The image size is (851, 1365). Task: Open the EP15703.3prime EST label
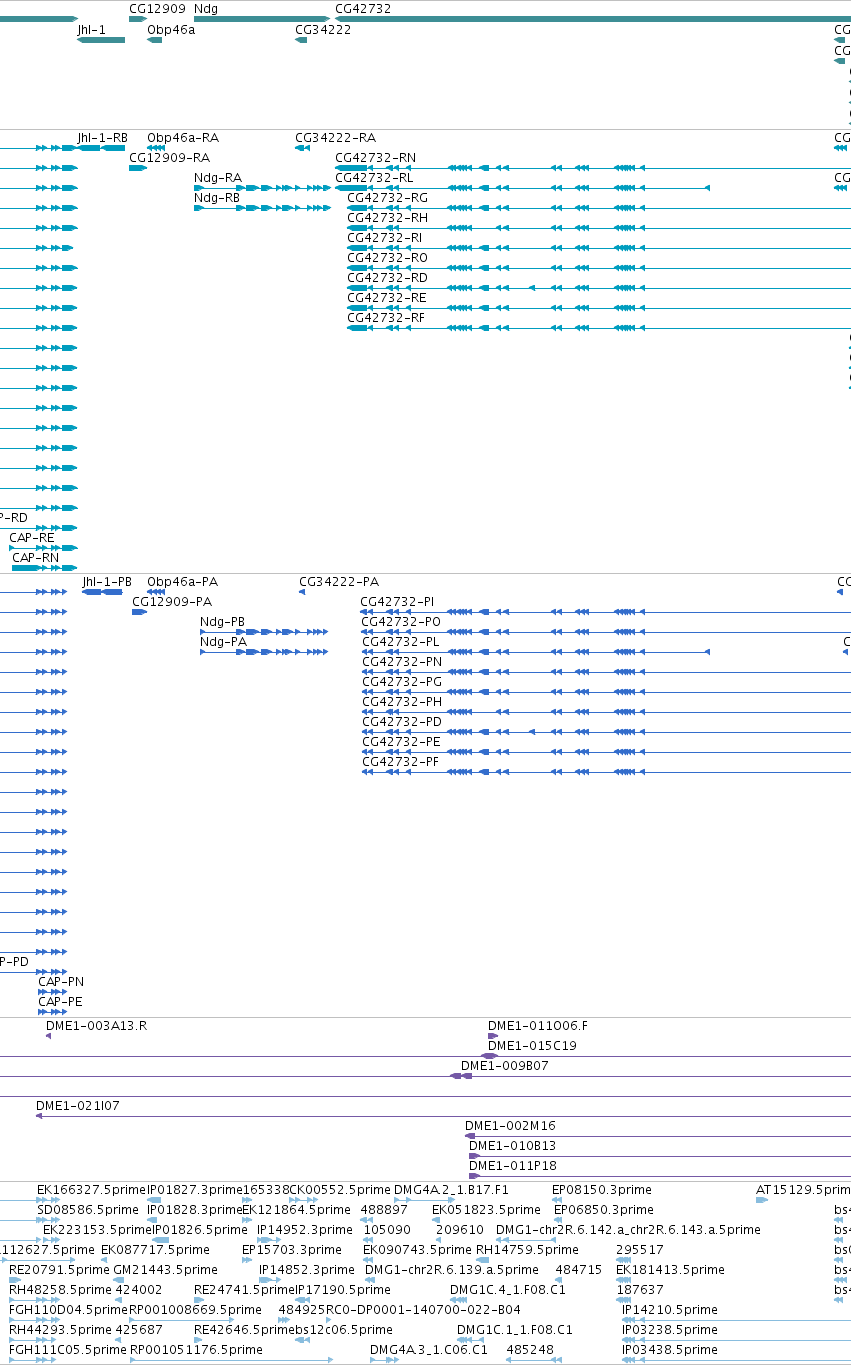coord(292,1250)
